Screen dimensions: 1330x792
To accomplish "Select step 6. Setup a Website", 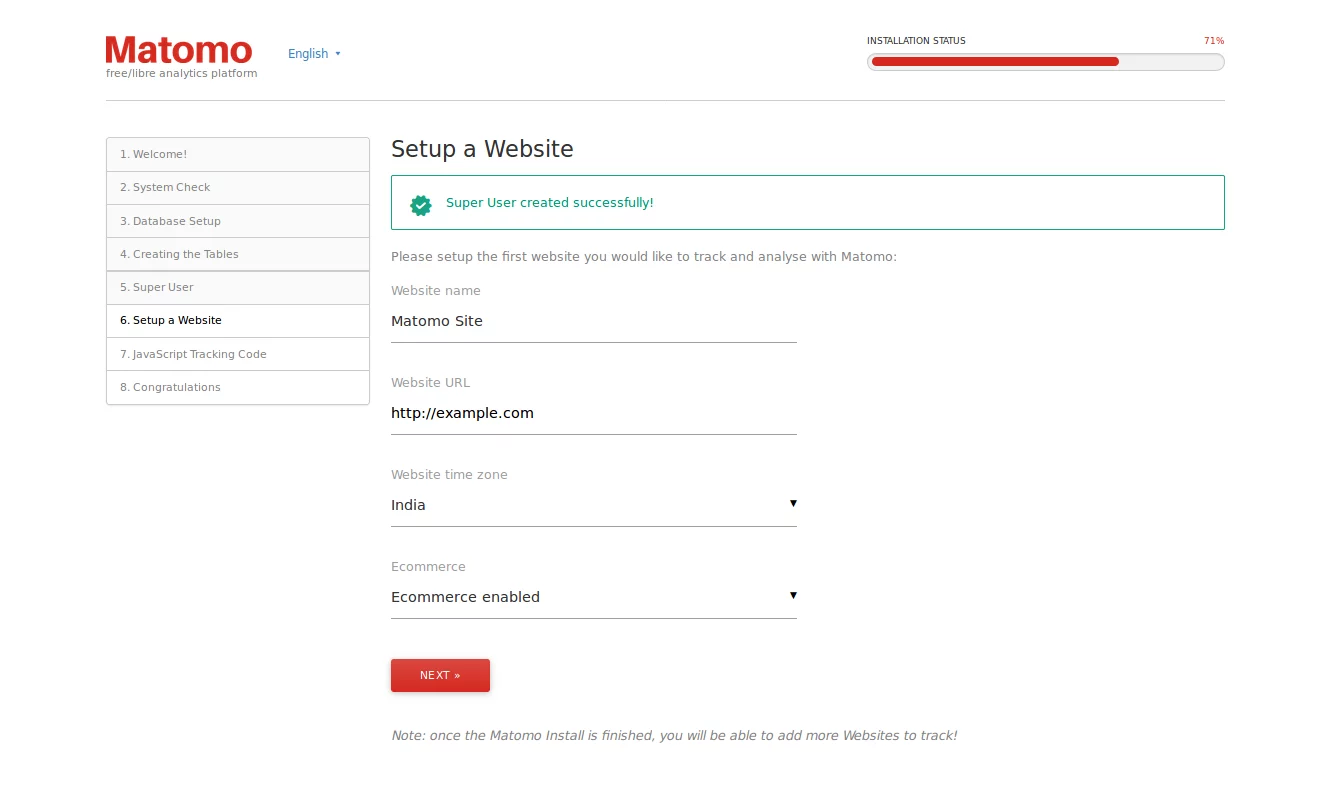I will (x=238, y=320).
